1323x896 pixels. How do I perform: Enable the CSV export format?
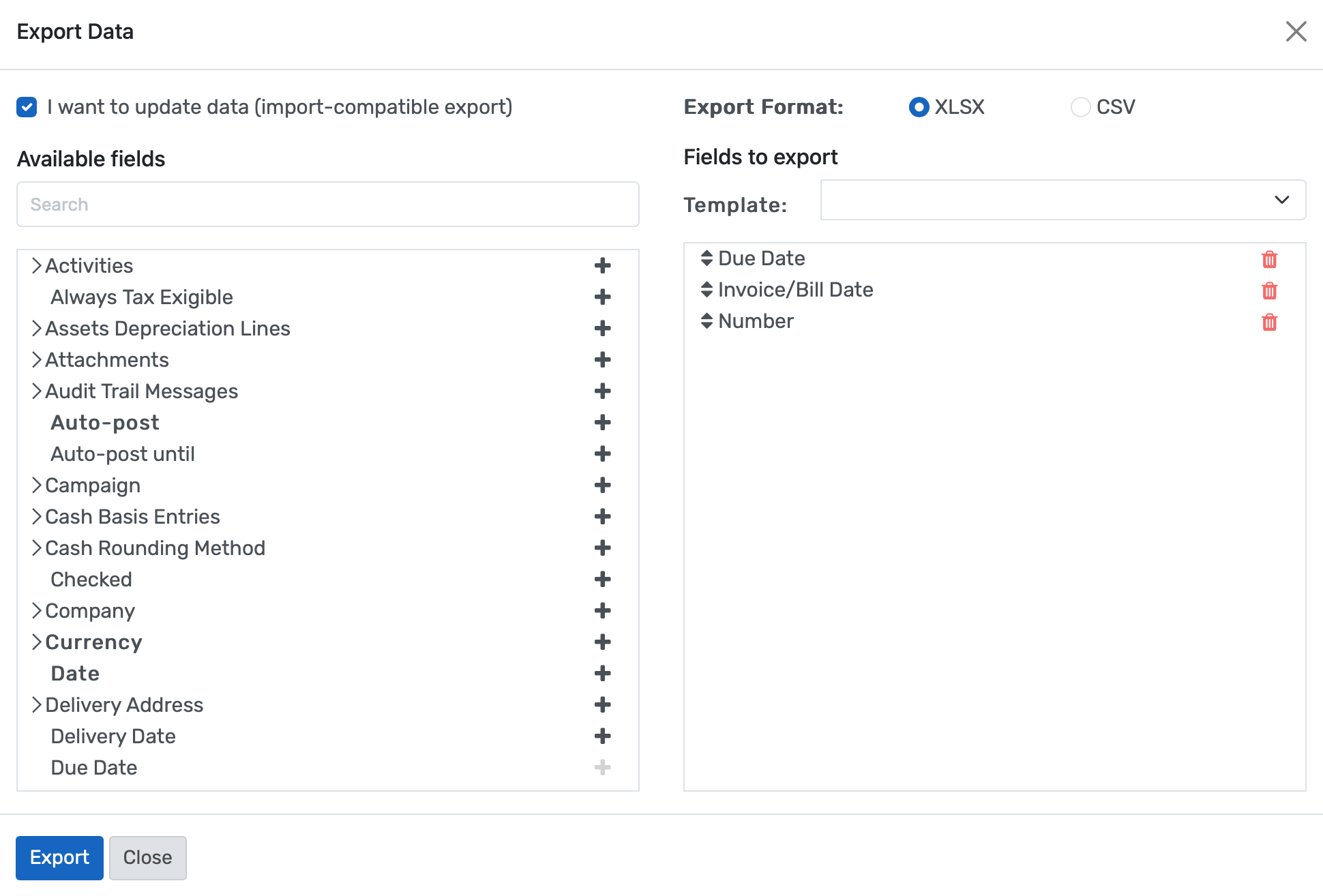click(x=1080, y=107)
